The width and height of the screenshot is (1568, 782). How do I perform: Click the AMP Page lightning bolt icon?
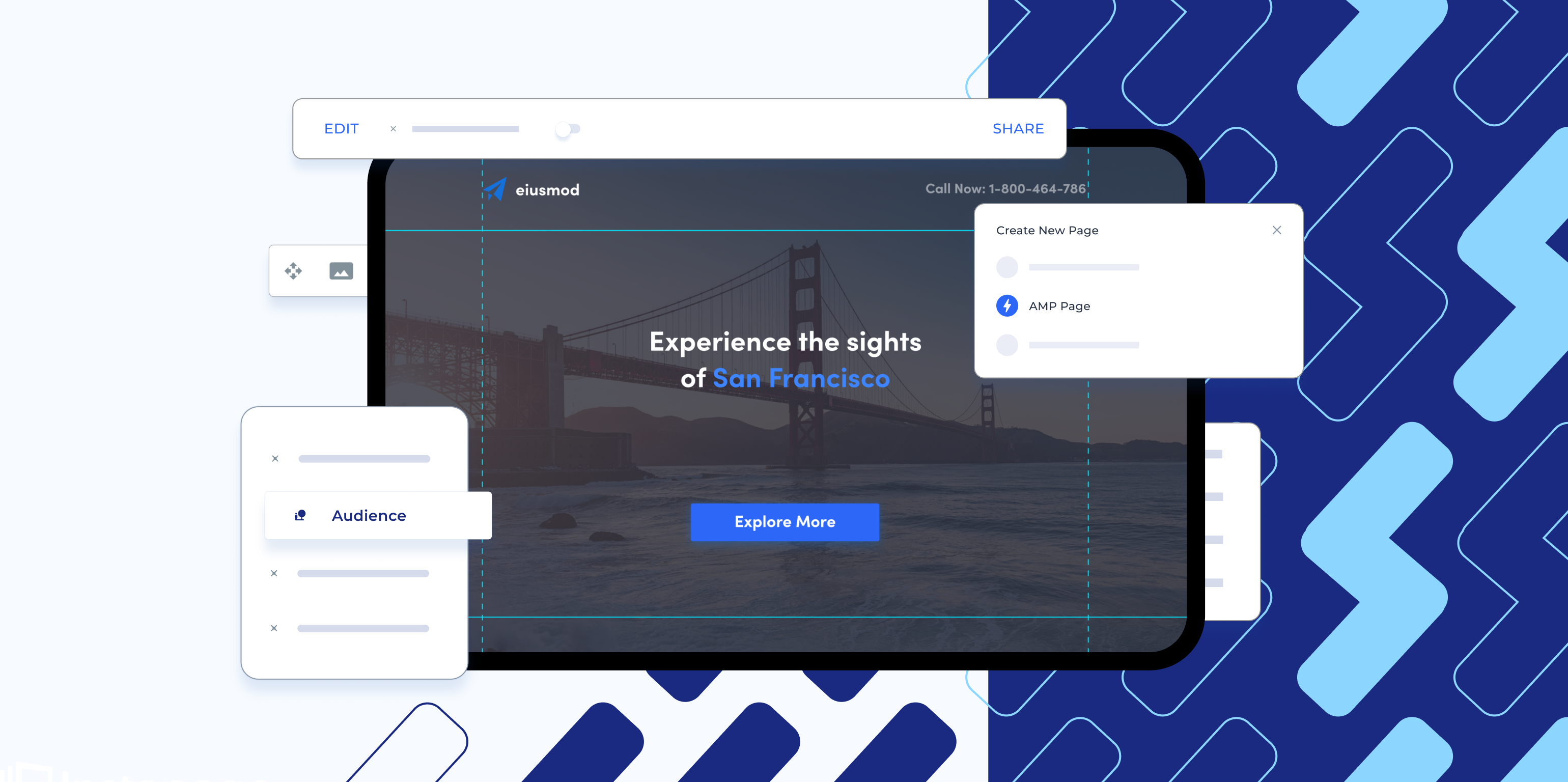pos(1006,306)
